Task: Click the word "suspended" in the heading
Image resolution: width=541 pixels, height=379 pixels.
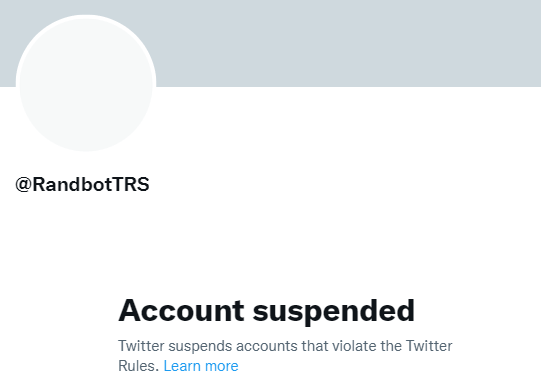Action: coord(334,311)
